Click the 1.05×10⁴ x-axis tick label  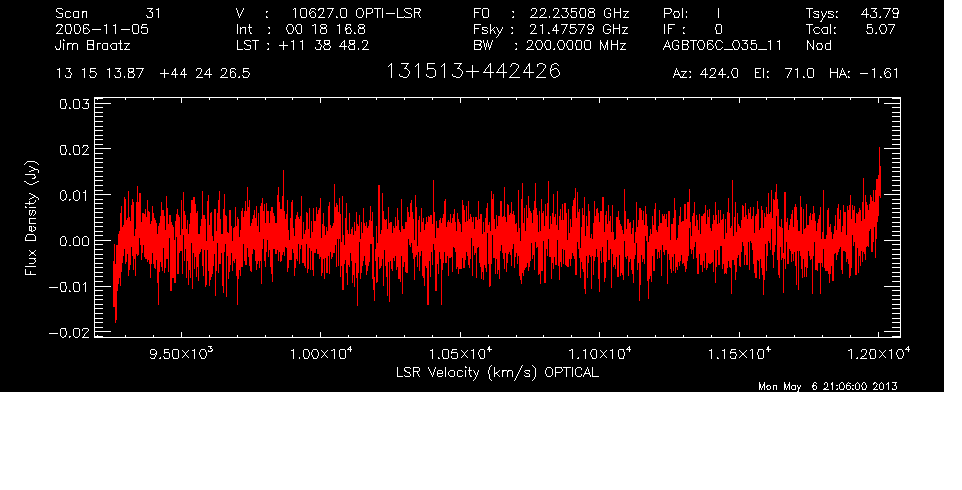tap(460, 353)
